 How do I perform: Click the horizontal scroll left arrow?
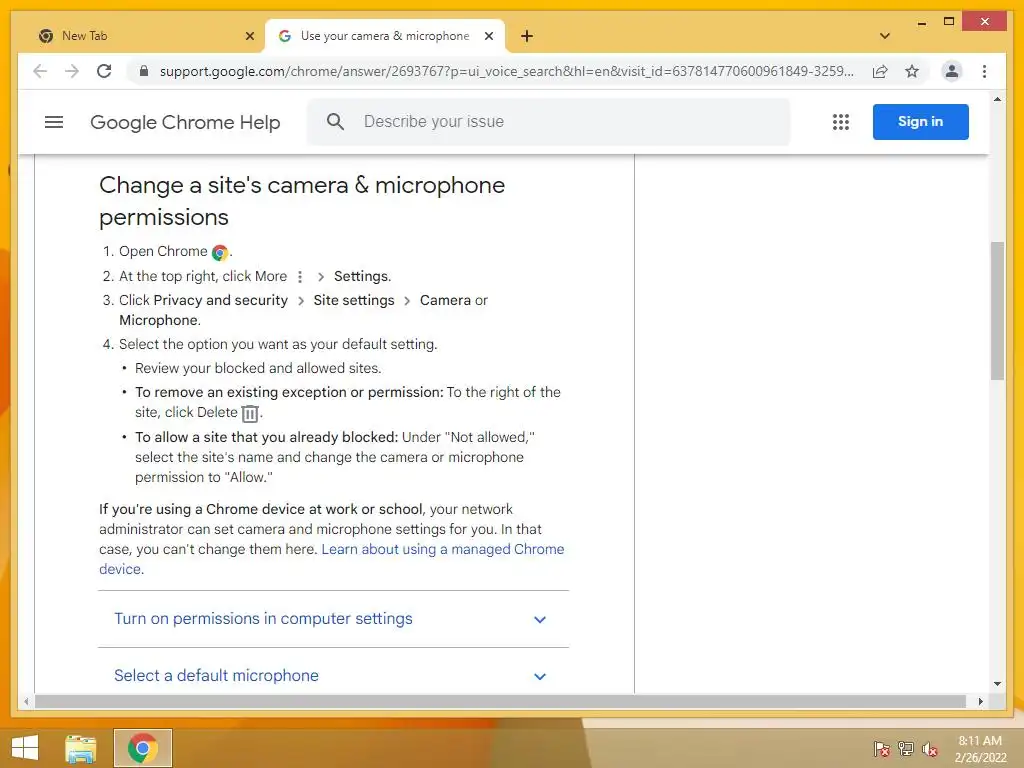26,701
